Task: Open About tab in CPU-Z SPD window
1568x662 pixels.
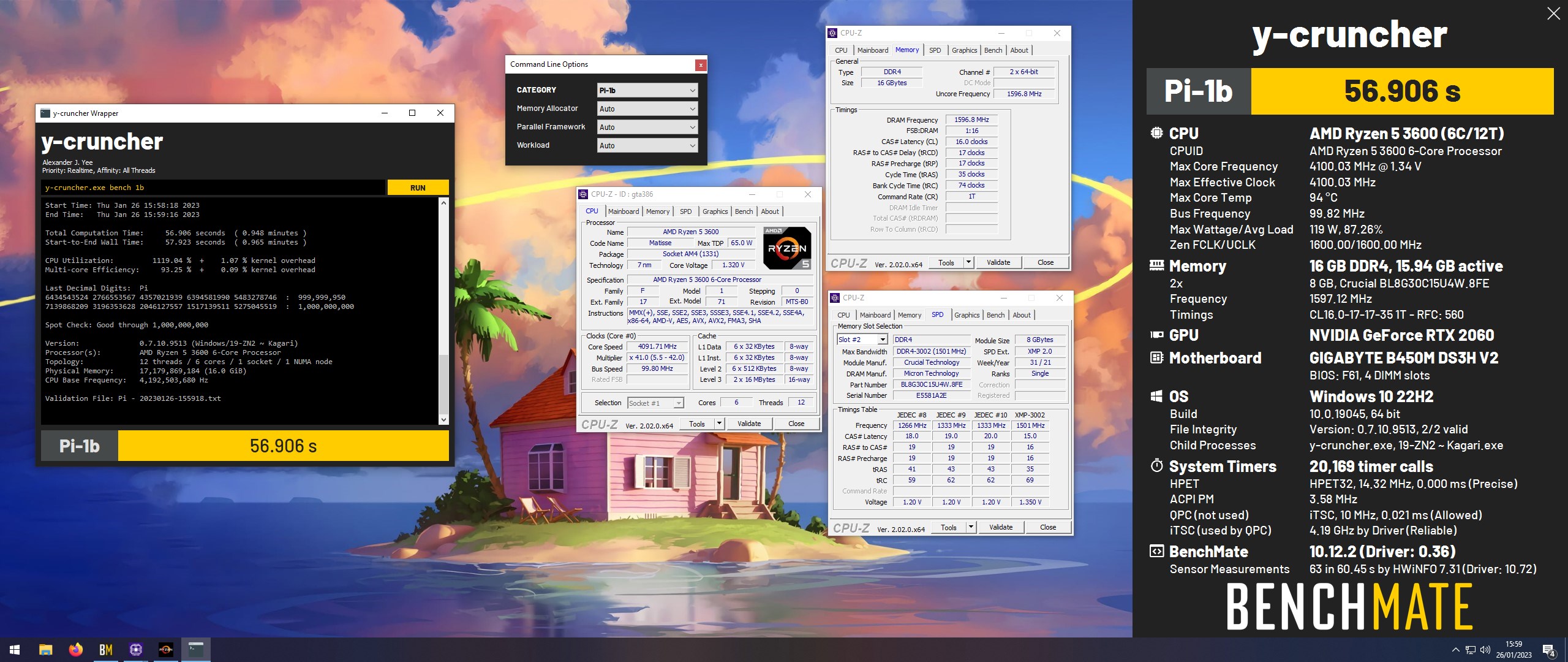Action: 1021,315
